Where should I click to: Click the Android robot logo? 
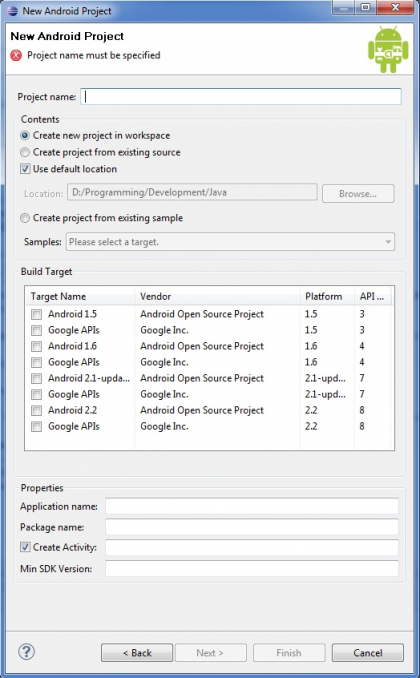coord(388,49)
